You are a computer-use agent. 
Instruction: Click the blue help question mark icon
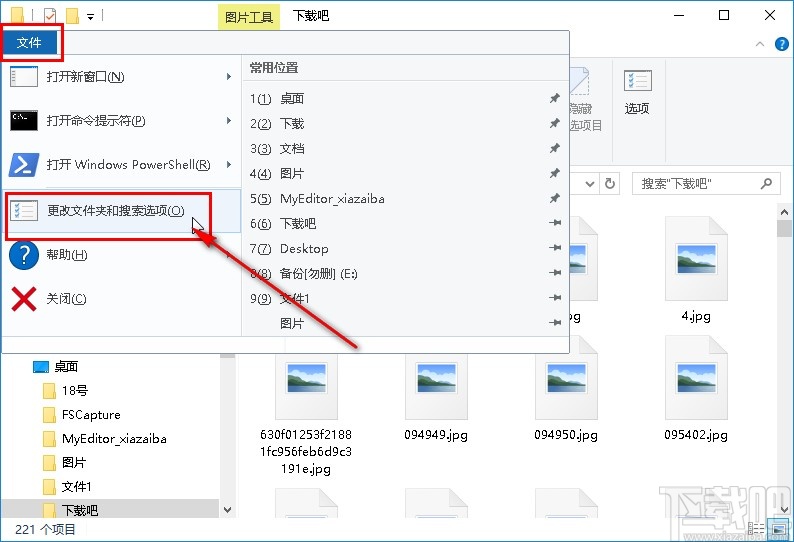click(x=24, y=255)
